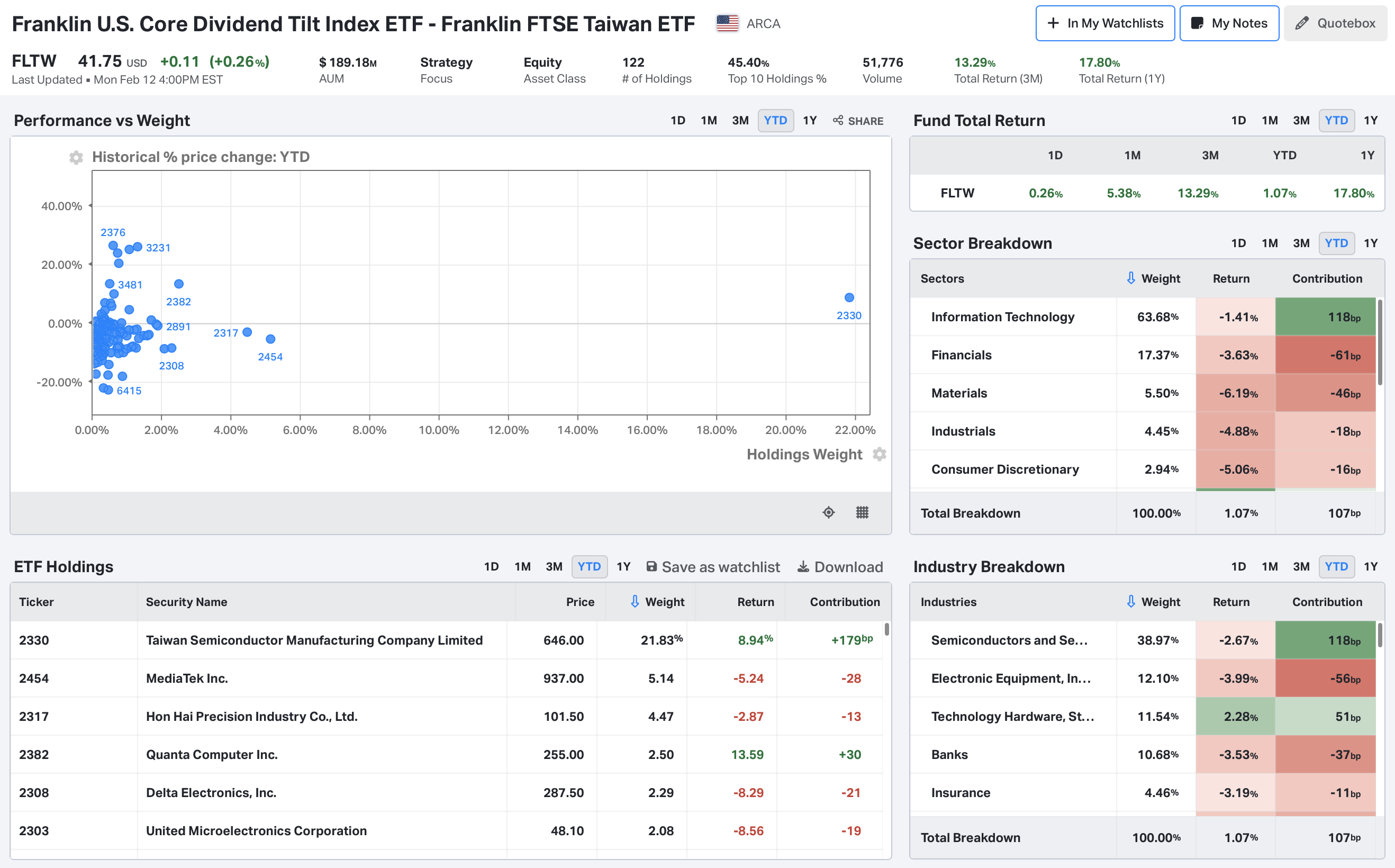Select 1Y period in Sector Breakdown
Screen dimensions: 1395x868
click(1370, 243)
